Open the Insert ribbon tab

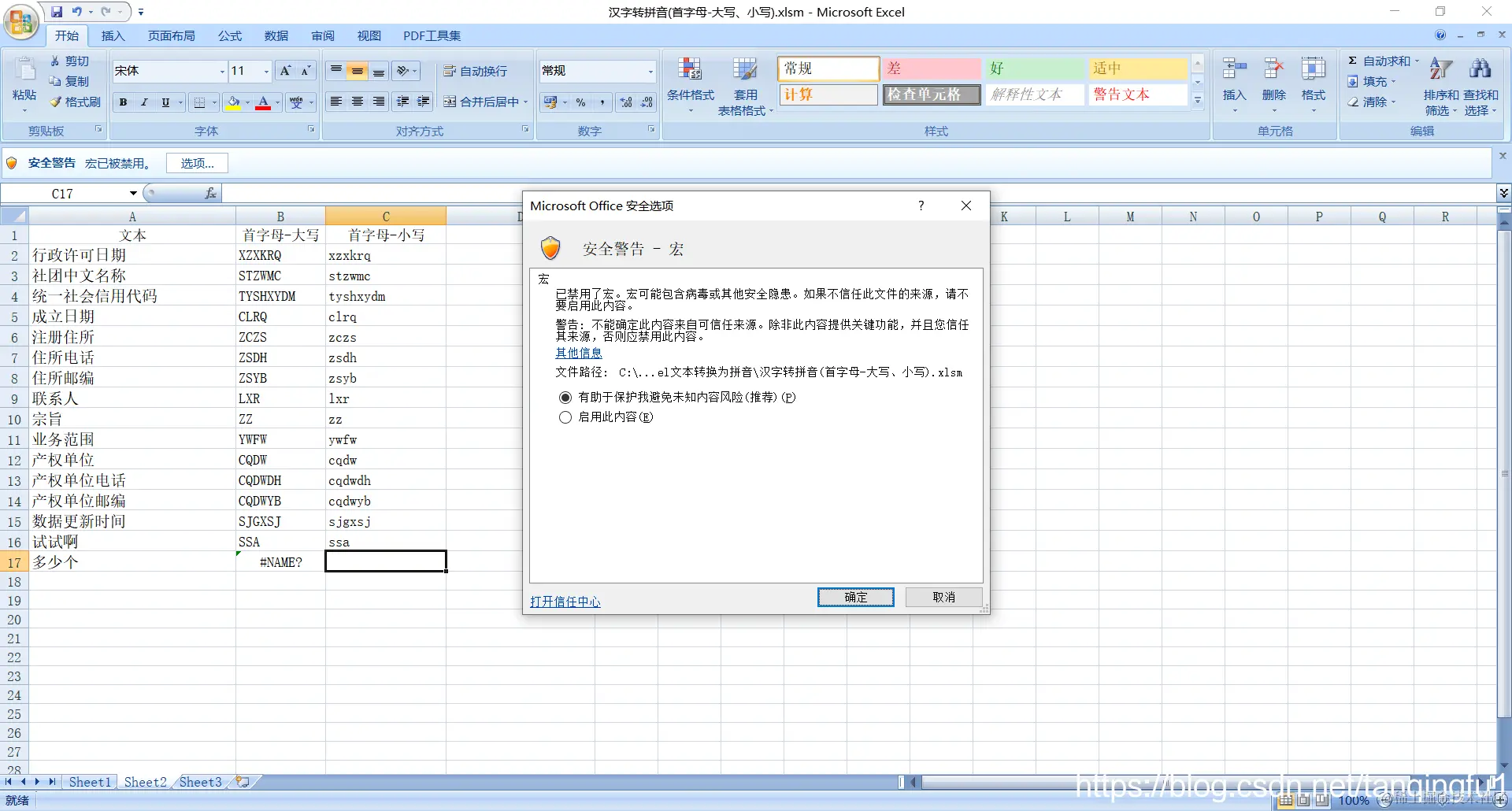pyautogui.click(x=113, y=36)
